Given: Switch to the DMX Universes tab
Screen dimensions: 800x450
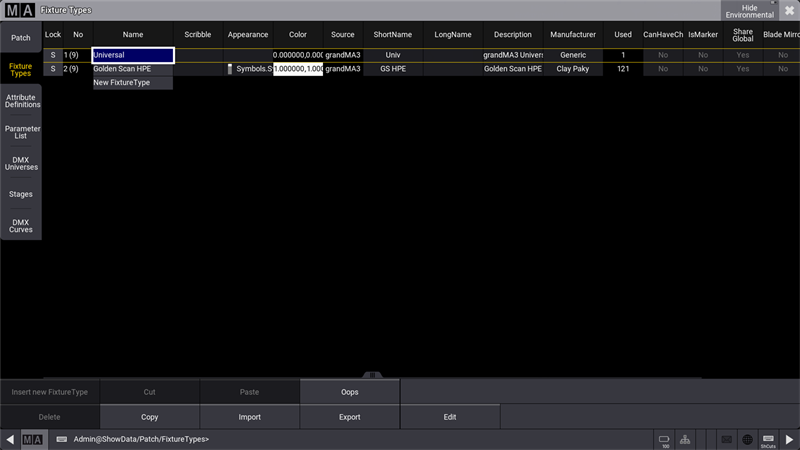Looking at the screenshot, I should [20, 163].
